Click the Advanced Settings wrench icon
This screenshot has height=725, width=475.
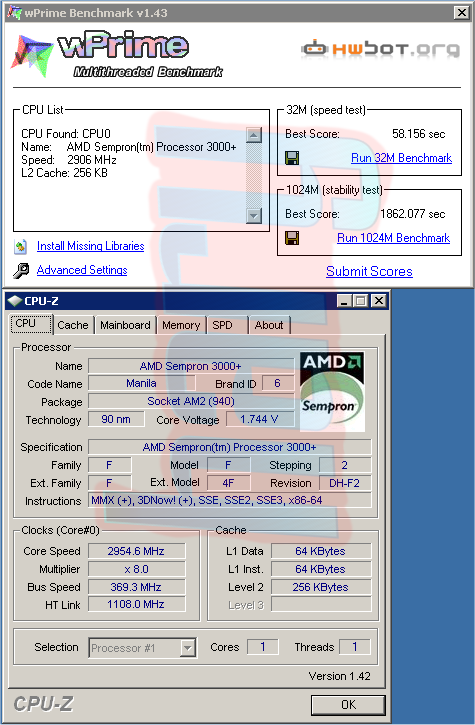coord(21,270)
